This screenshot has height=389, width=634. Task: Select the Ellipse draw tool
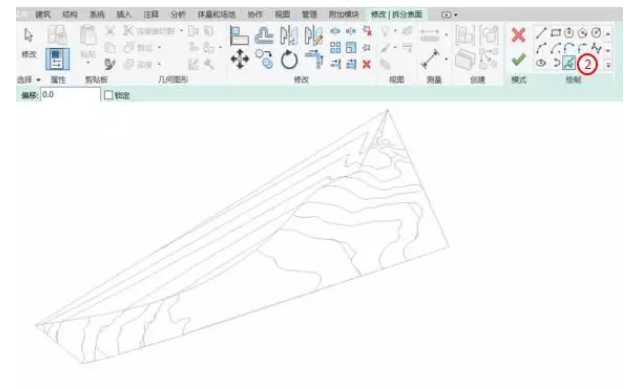(x=541, y=63)
